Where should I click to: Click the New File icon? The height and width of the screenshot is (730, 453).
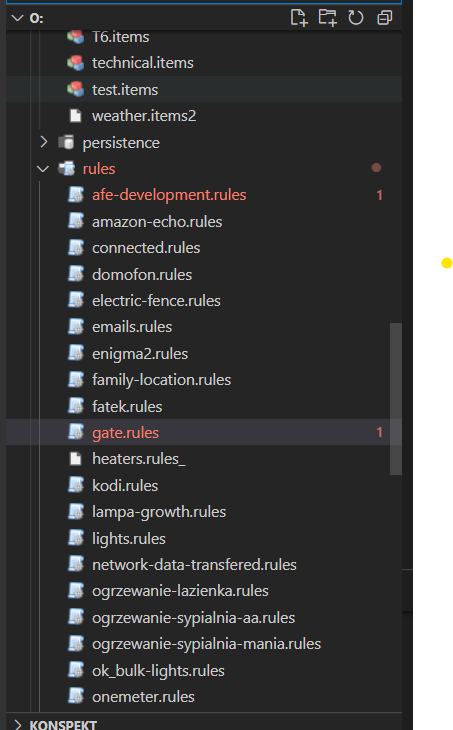coord(299,18)
